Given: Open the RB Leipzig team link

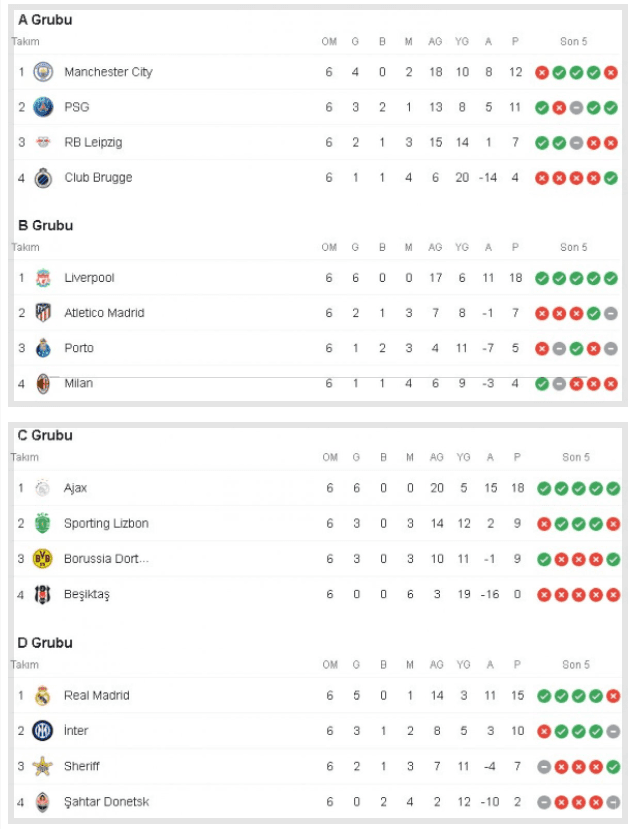Looking at the screenshot, I should [93, 142].
